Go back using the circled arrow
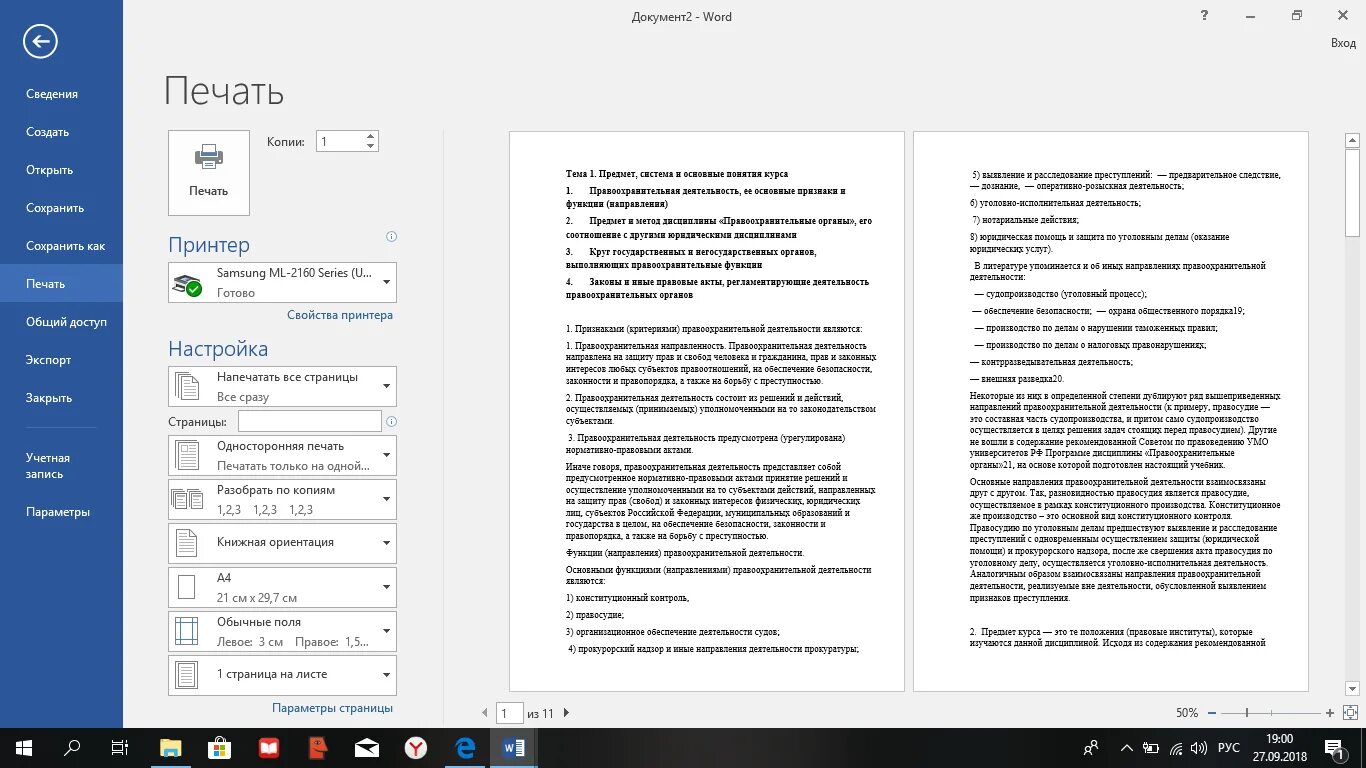Viewport: 1366px width, 768px height. coord(41,41)
